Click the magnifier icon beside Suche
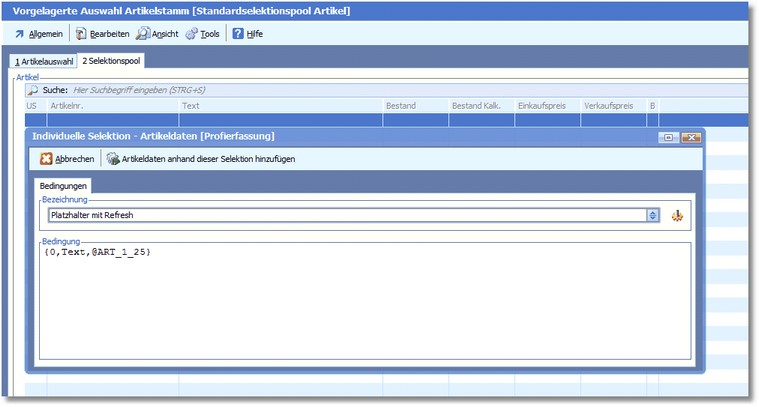Screen dimensions: 759x407 click(33, 90)
